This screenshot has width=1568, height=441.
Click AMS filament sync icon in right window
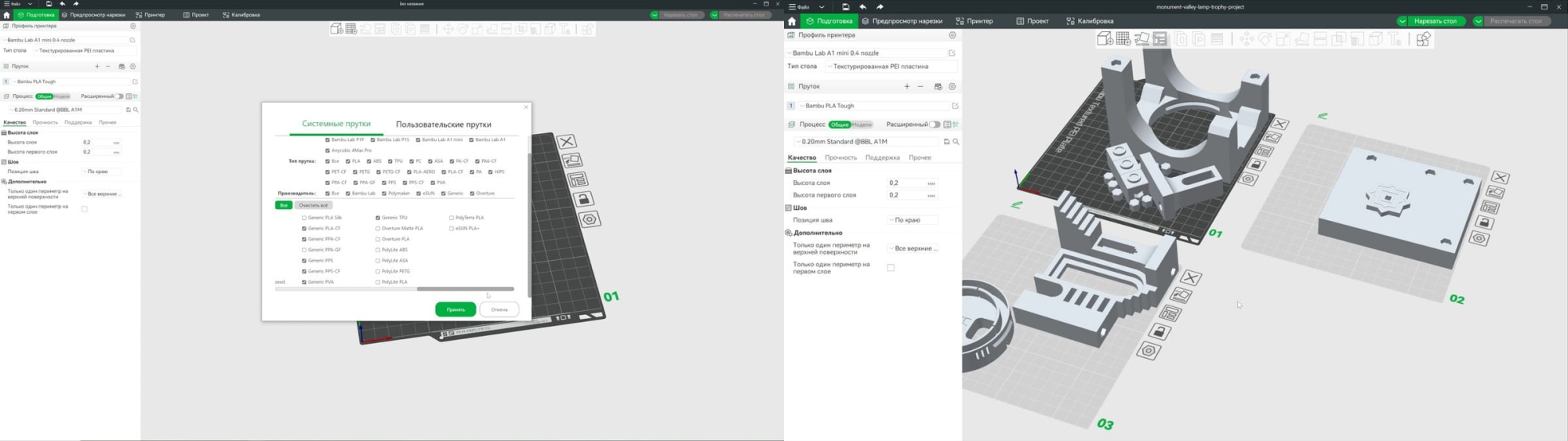[x=938, y=86]
